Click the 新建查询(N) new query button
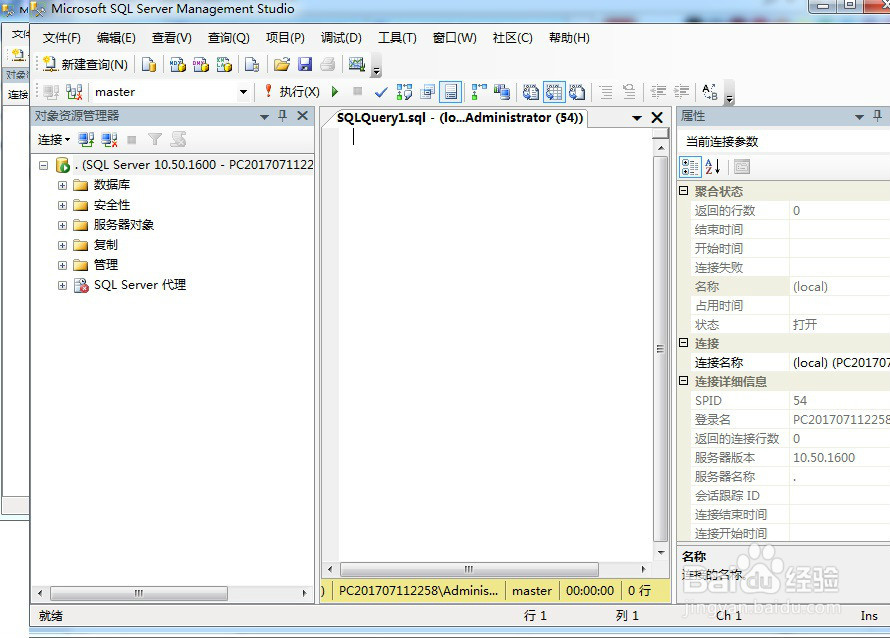Screen dimensions: 890x638 pyautogui.click(x=86, y=65)
